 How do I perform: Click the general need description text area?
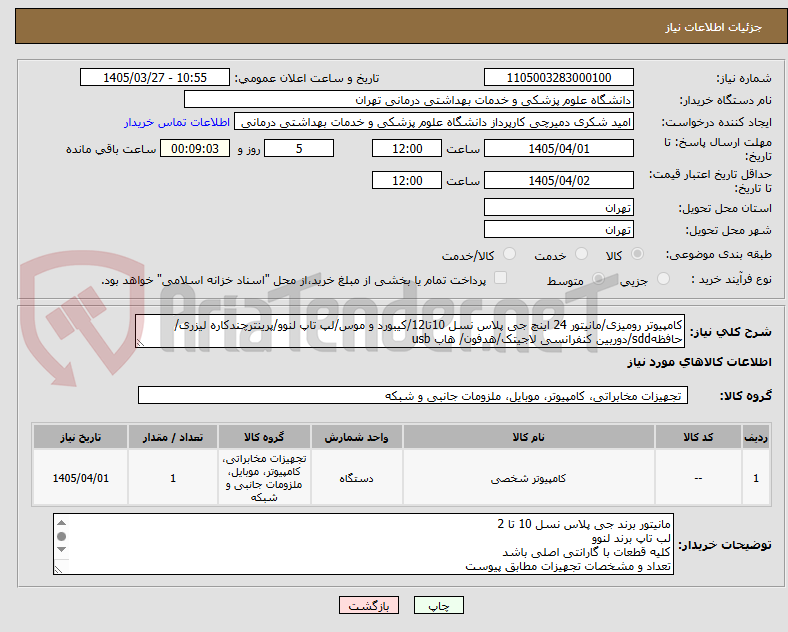pos(410,332)
